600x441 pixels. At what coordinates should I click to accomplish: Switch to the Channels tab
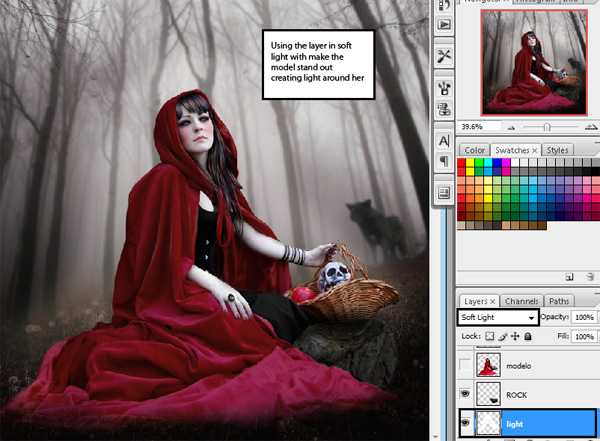click(521, 300)
